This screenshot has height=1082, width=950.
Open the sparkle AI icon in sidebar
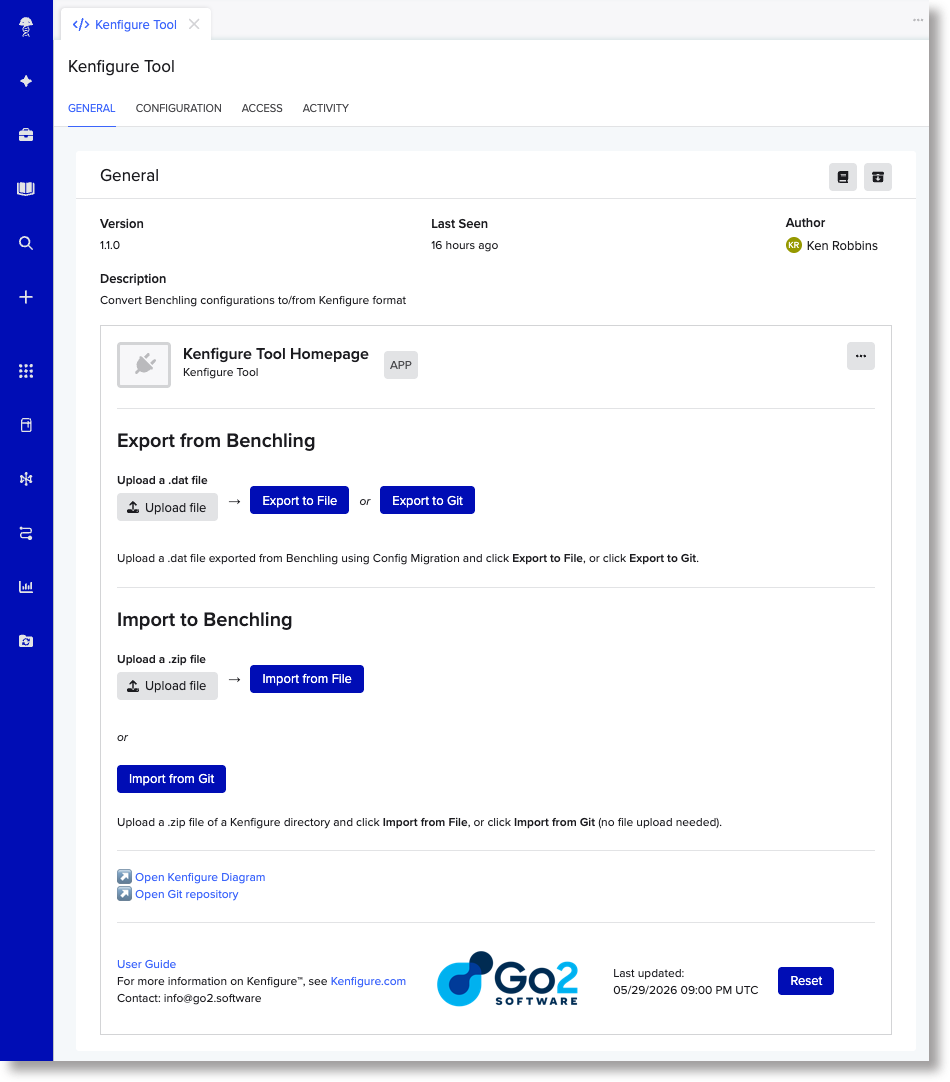click(26, 81)
